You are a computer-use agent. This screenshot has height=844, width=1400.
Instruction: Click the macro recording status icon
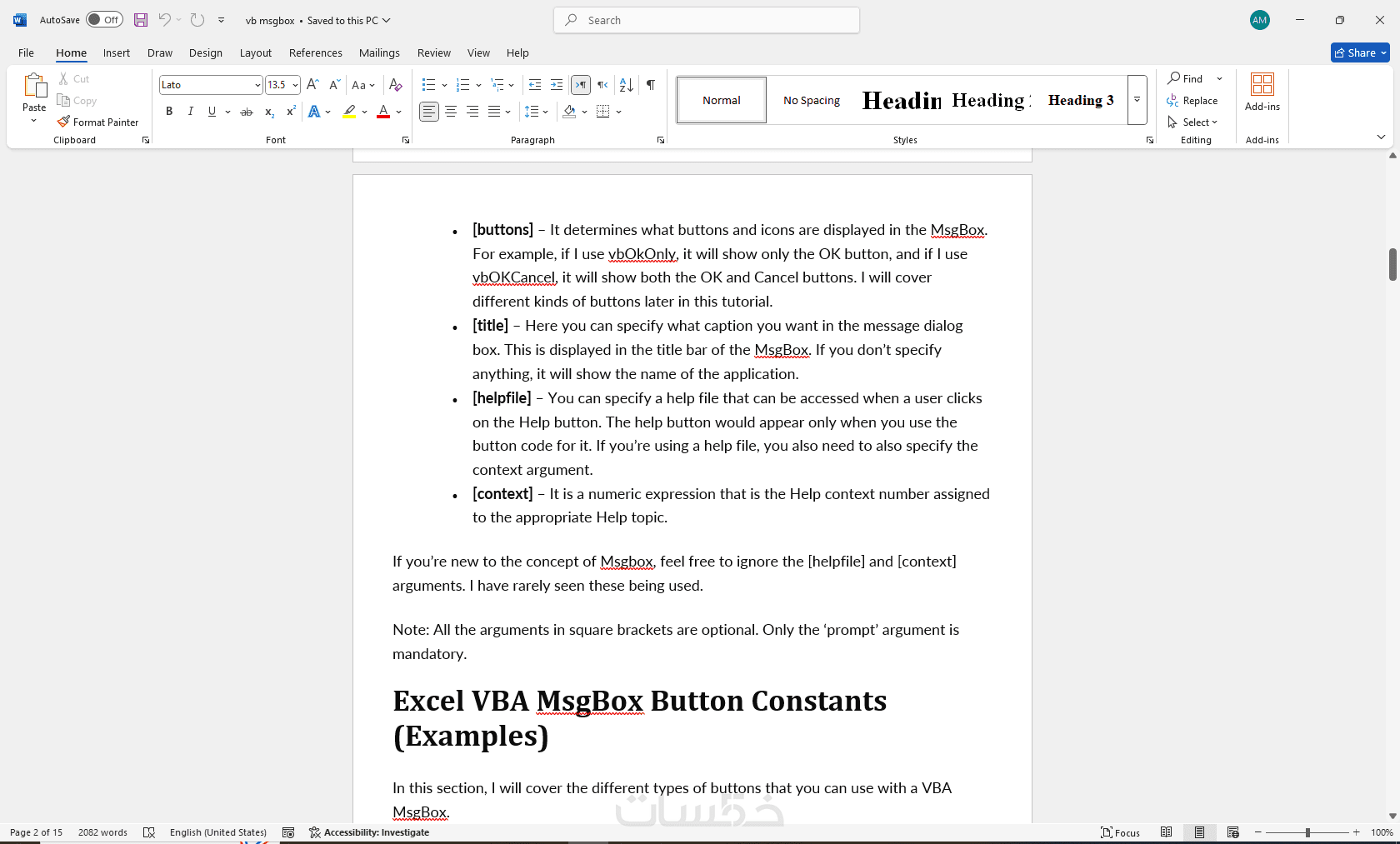click(288, 832)
